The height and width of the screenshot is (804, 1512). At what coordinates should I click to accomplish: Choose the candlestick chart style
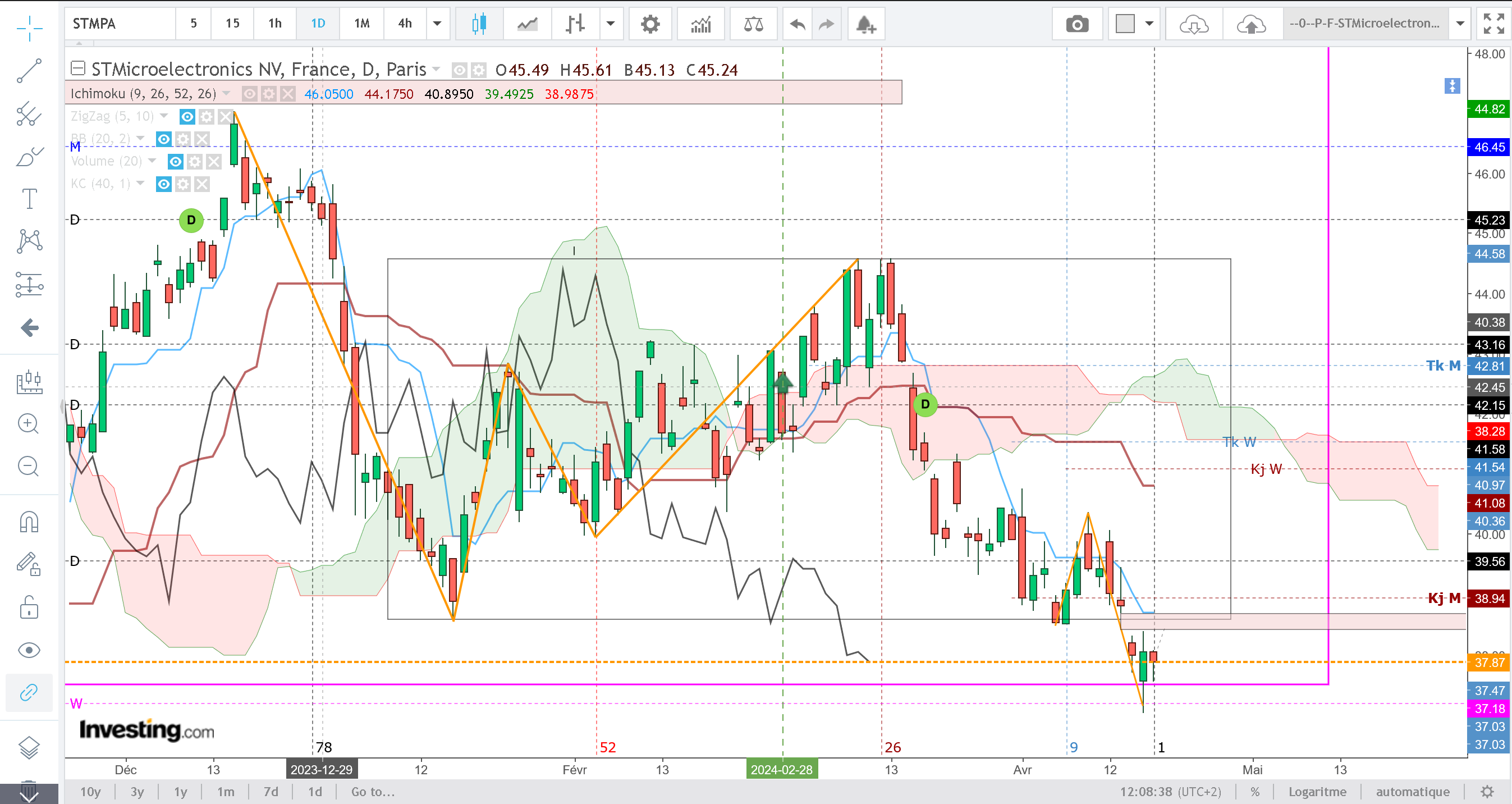[479, 24]
